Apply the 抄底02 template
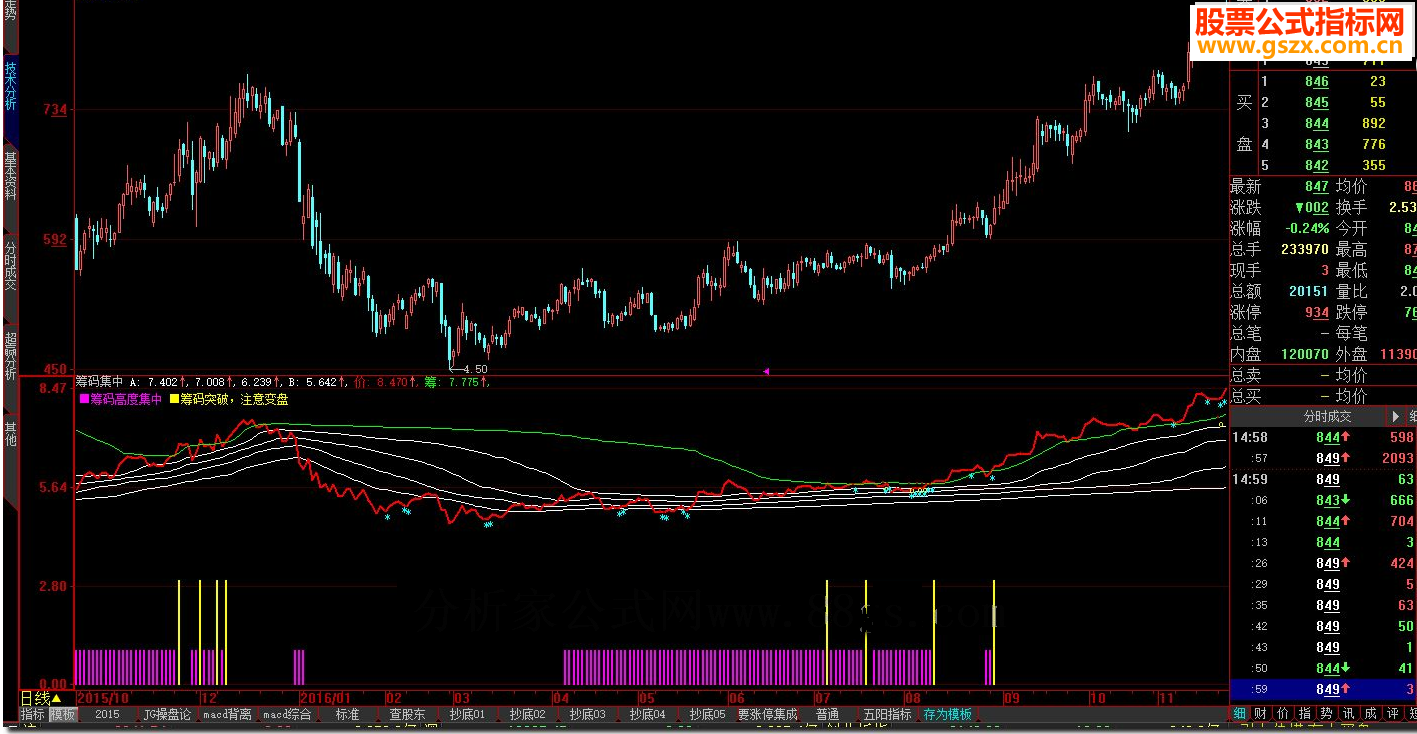The height and width of the screenshot is (734, 1417). pos(527,715)
